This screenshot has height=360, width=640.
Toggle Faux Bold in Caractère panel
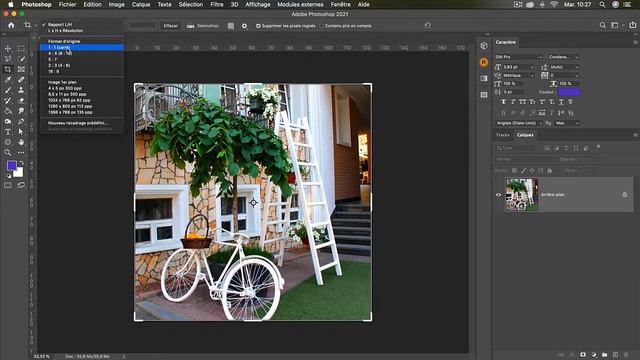[x=503, y=102]
